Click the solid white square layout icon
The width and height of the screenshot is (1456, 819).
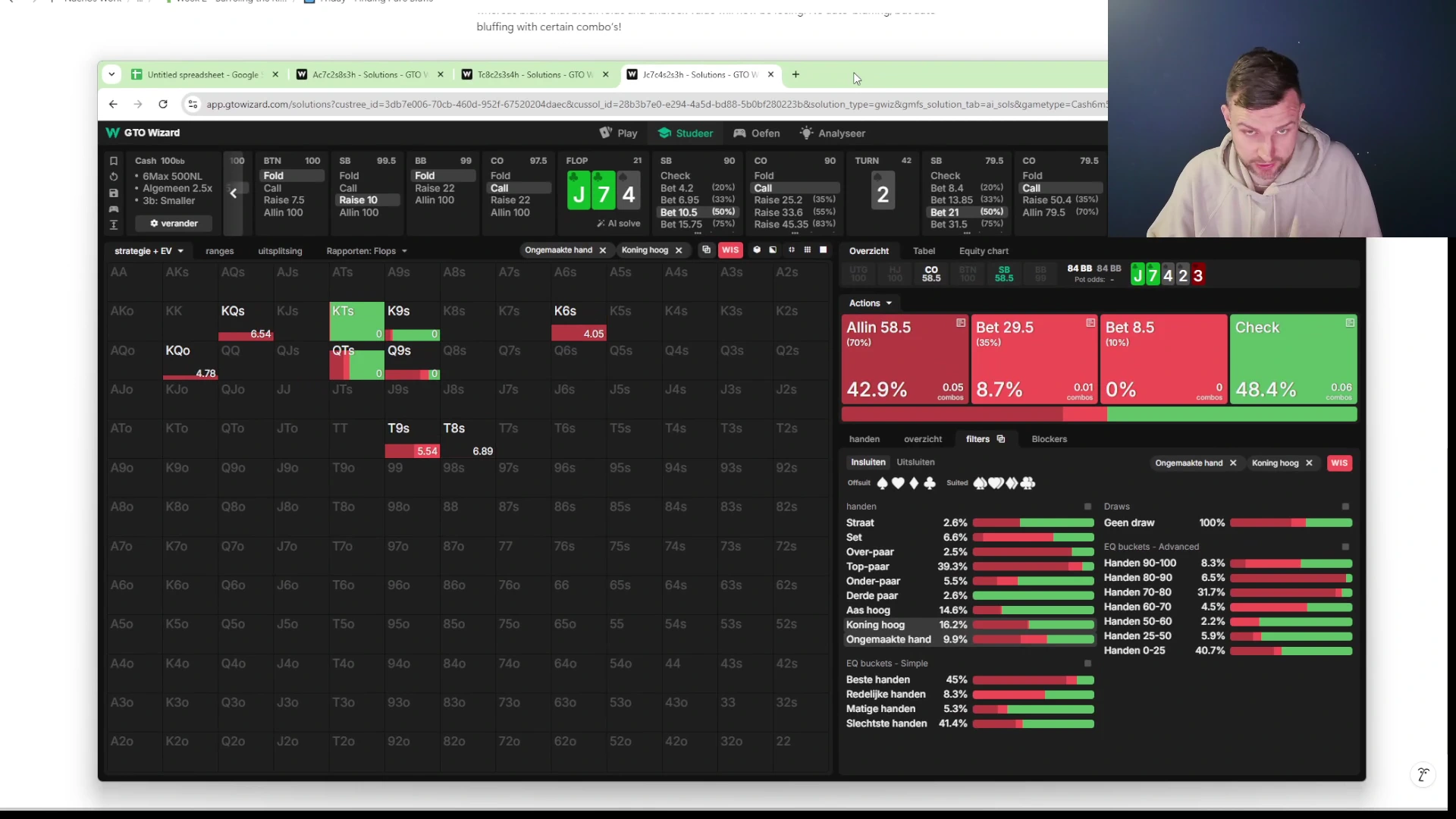pyautogui.click(x=824, y=249)
